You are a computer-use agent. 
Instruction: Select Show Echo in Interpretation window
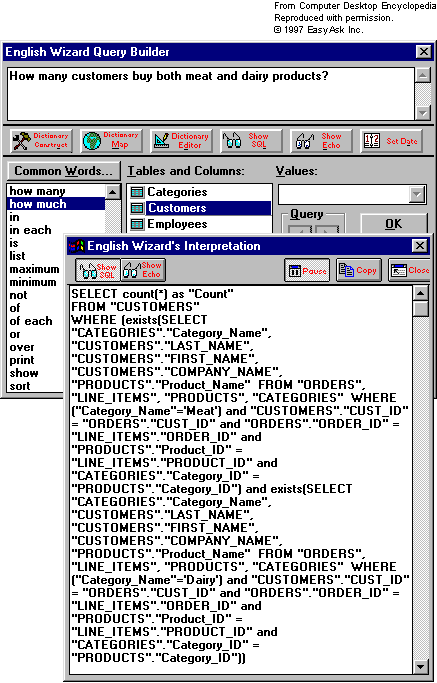pos(143,270)
